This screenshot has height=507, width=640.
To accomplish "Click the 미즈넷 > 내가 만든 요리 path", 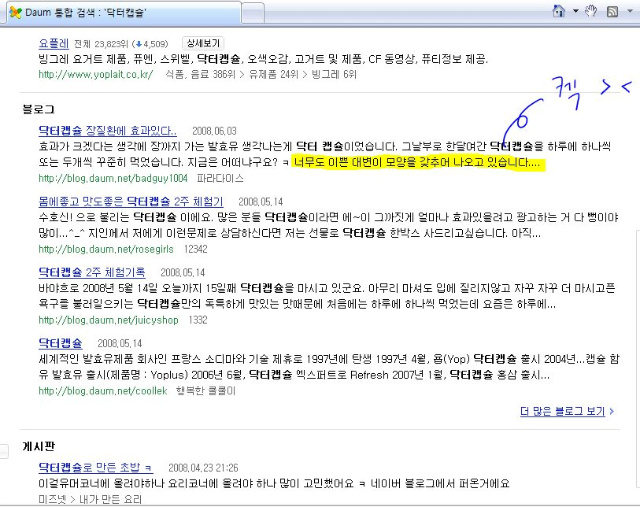I will point(90,499).
